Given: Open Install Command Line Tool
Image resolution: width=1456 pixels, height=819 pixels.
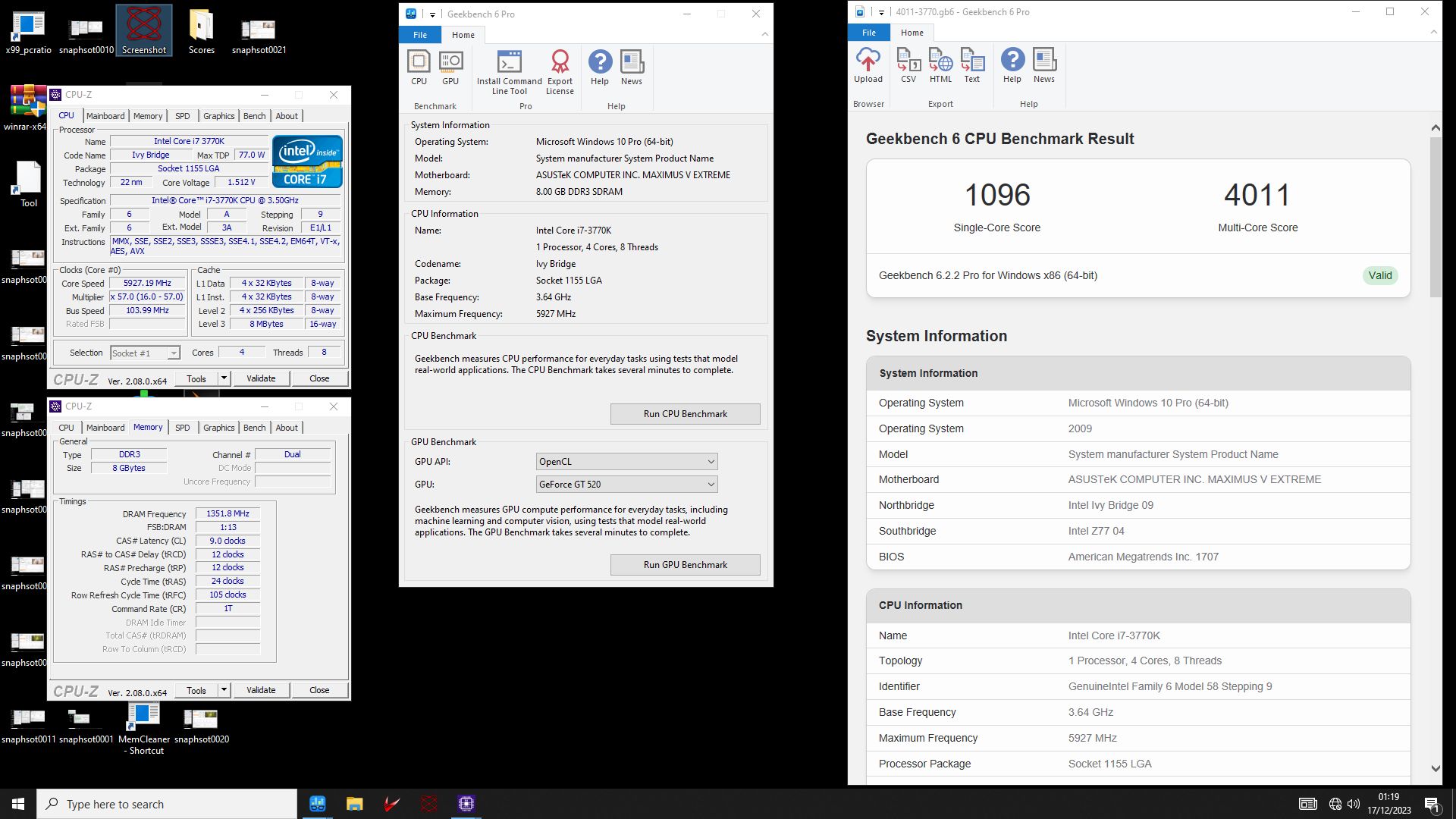Looking at the screenshot, I should [x=510, y=73].
